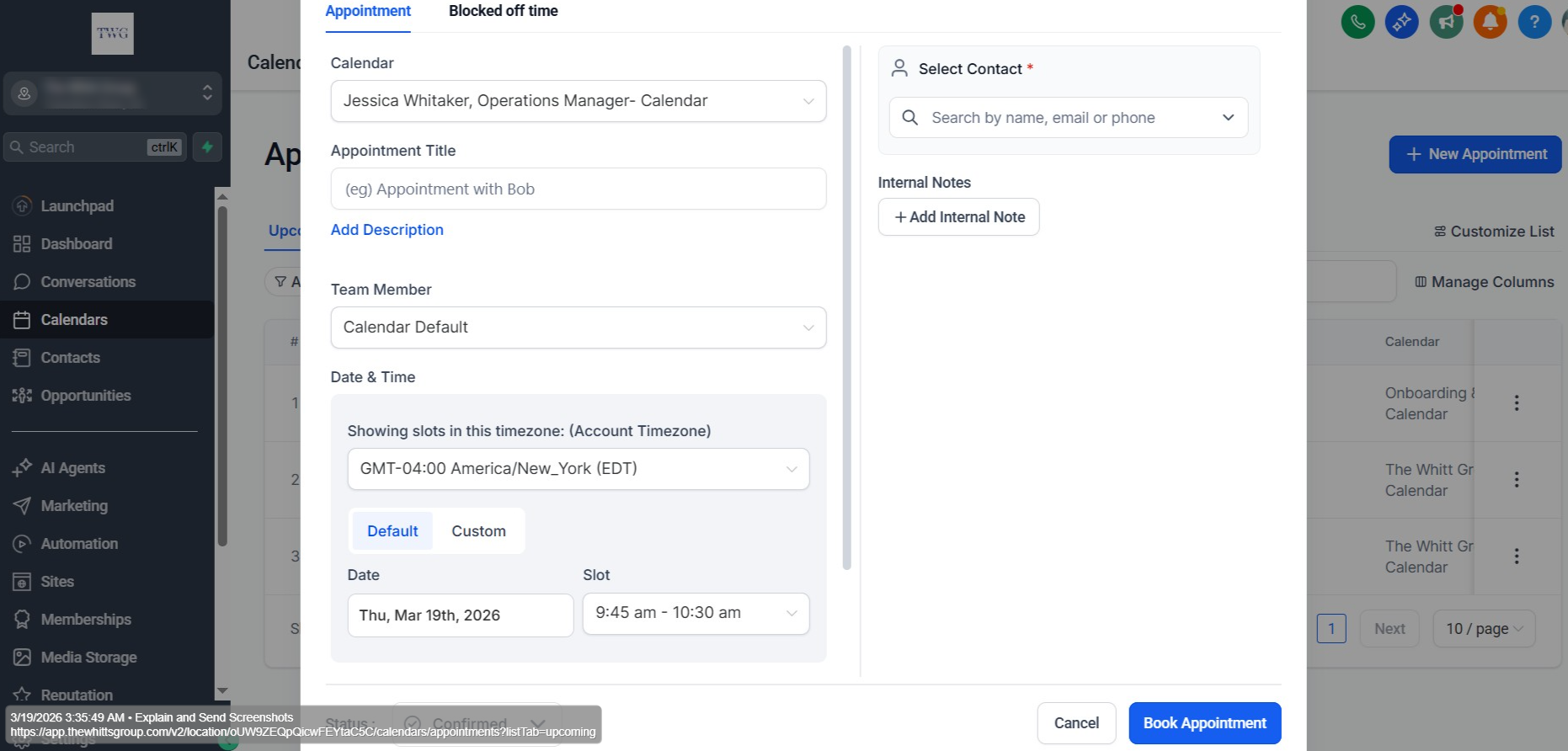The image size is (1568, 751).
Task: Click Add Description link
Action: tap(387, 230)
